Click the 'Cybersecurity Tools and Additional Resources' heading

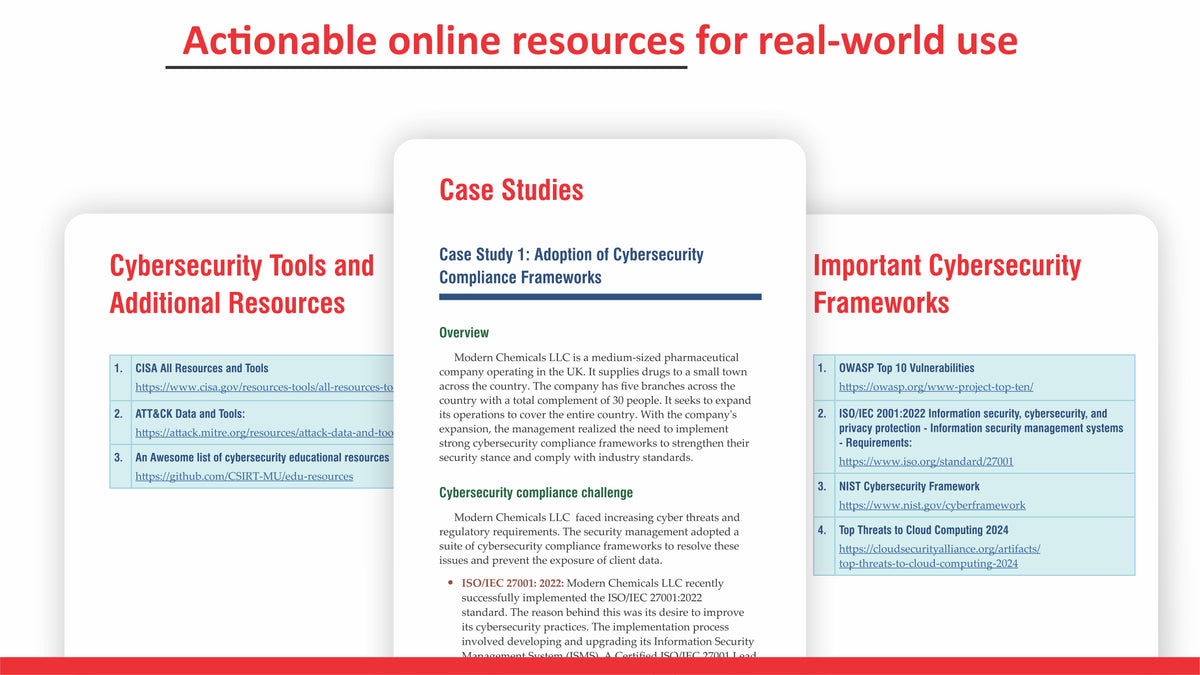(x=241, y=284)
